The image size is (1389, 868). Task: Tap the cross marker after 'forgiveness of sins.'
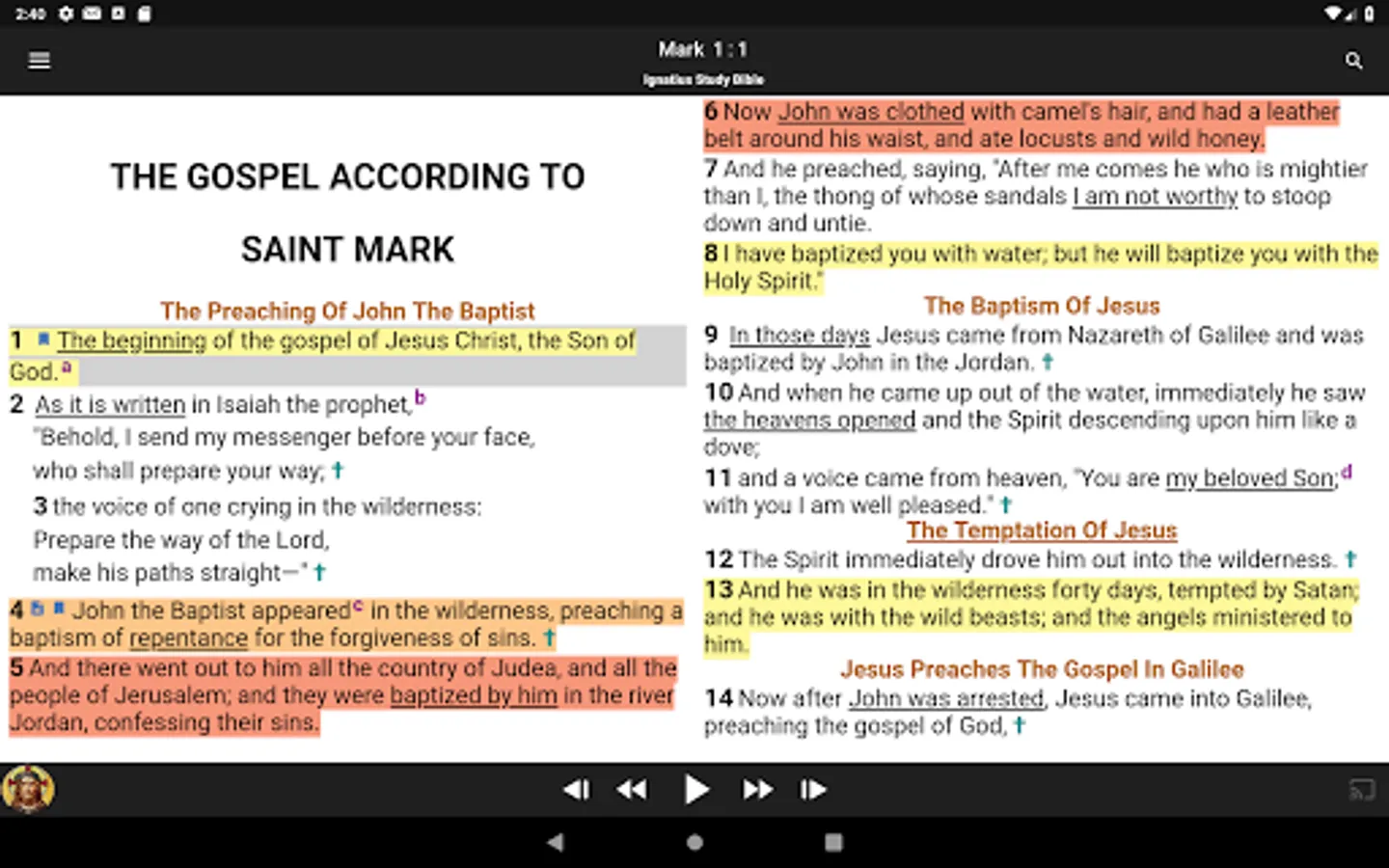[549, 637]
